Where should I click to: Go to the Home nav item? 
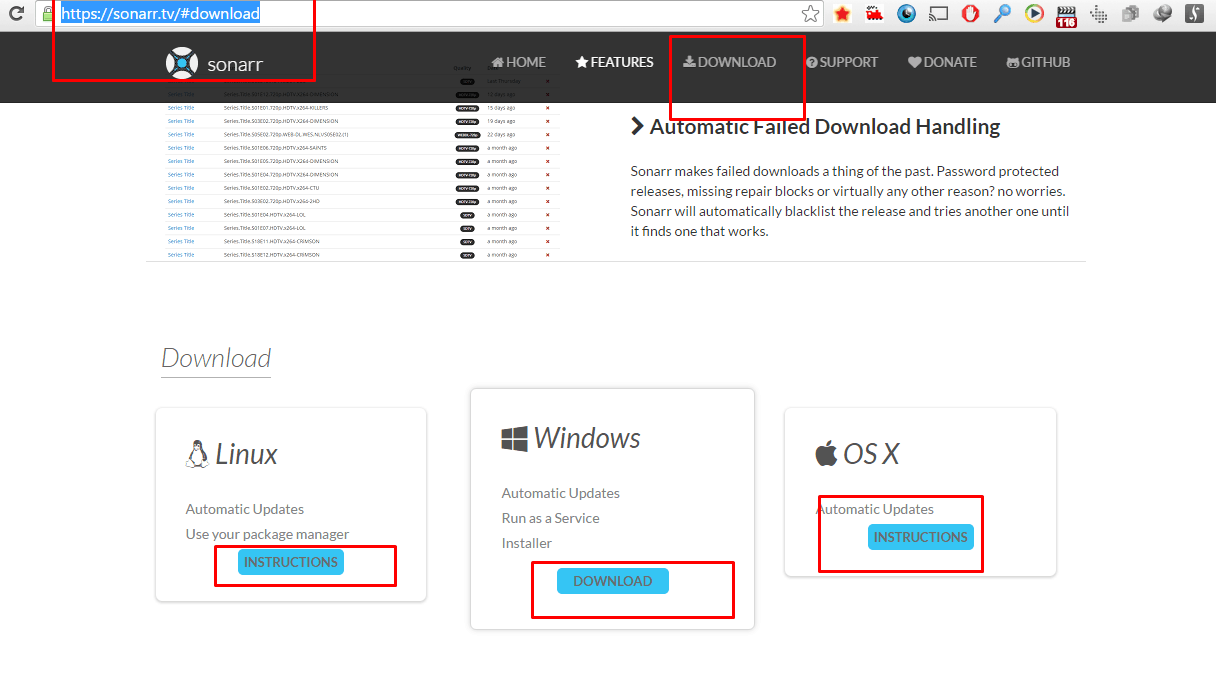[518, 62]
